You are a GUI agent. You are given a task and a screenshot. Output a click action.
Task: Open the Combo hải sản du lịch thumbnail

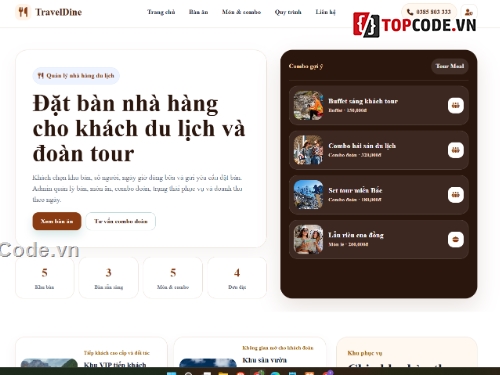308,150
